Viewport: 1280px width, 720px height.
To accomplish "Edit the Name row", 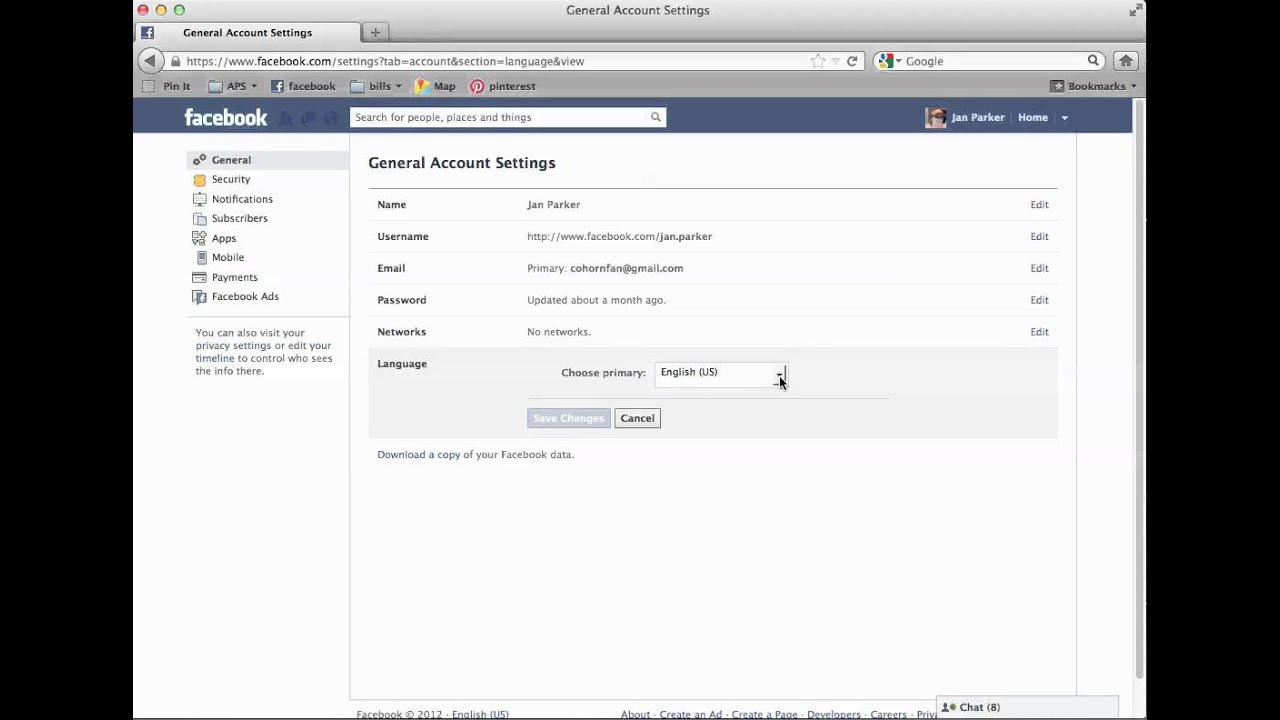I will [x=1039, y=204].
